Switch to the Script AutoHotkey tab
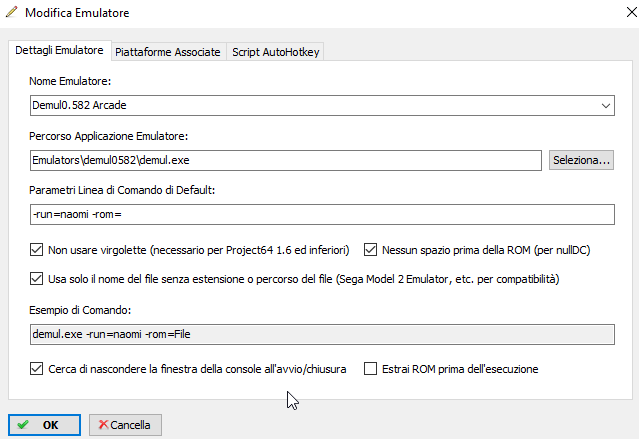The image size is (639, 439). [275, 52]
